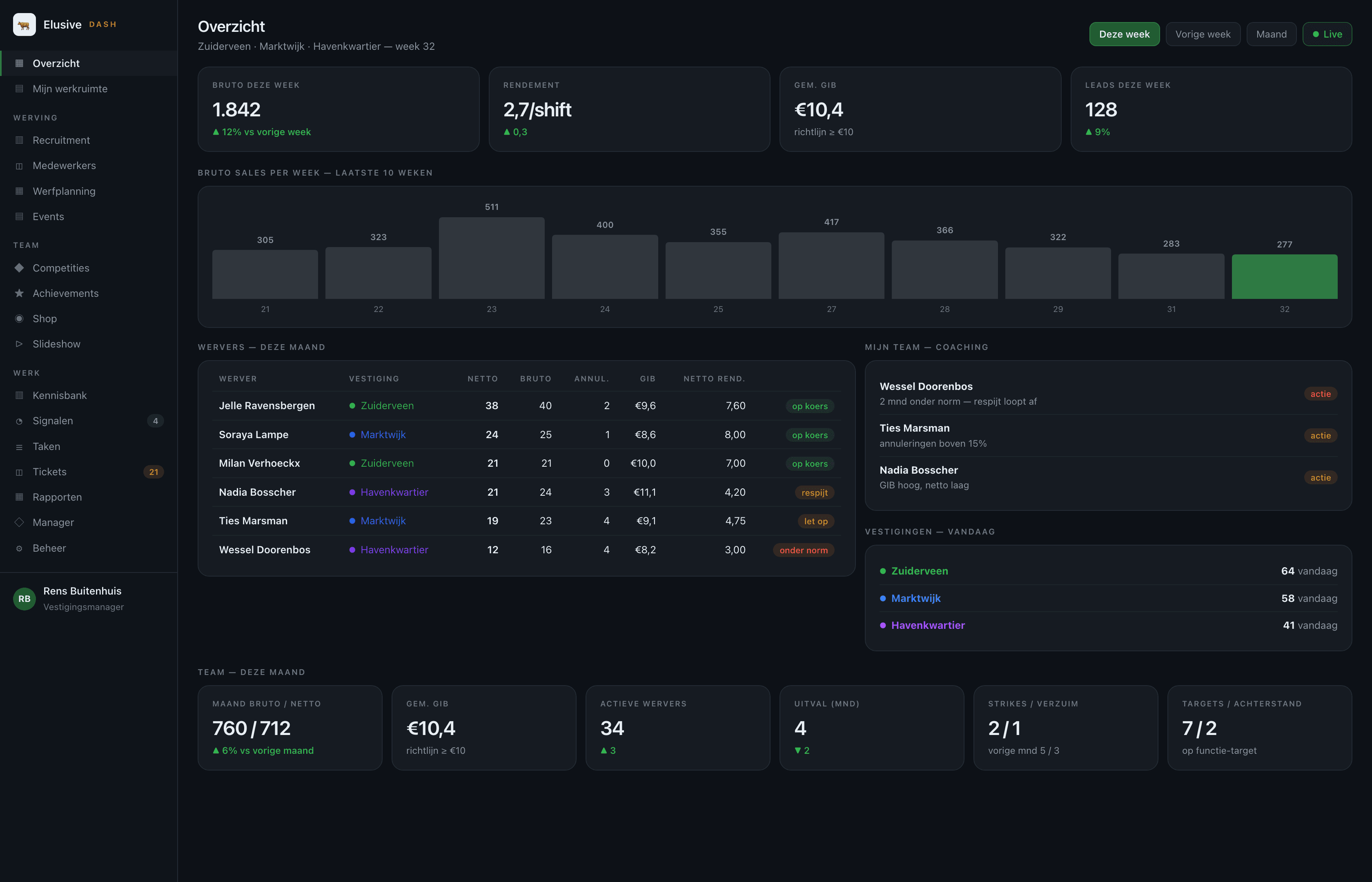The height and width of the screenshot is (882, 1372).
Task: Click the Signalen clock icon
Action: pyautogui.click(x=20, y=421)
